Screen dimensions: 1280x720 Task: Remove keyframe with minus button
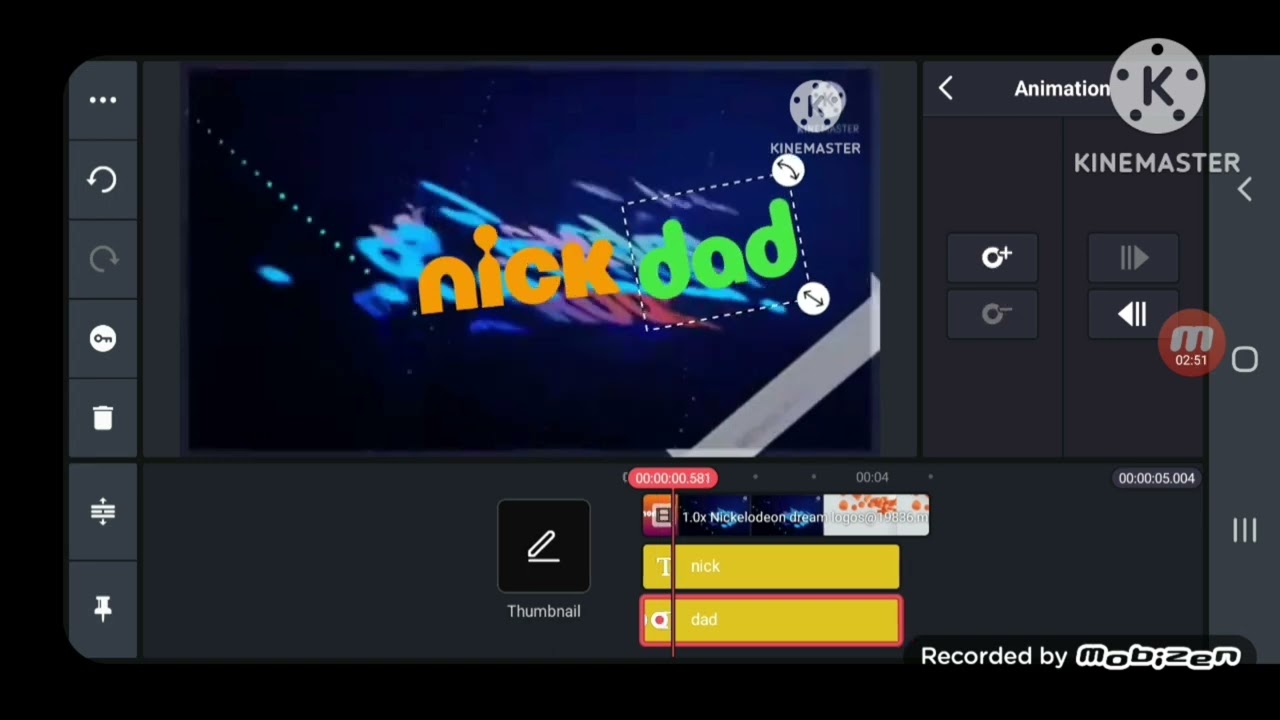(x=993, y=315)
